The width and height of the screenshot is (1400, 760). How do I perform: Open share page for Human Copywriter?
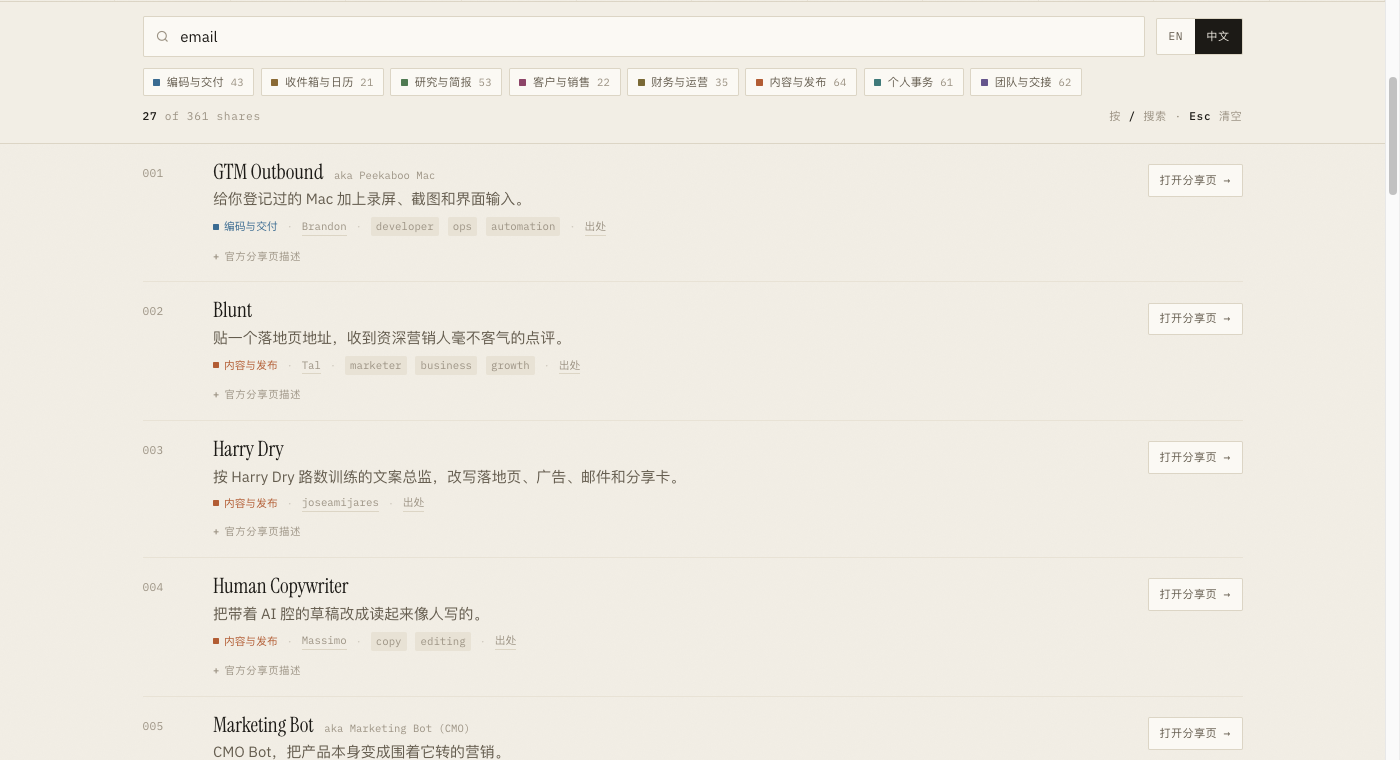tap(1195, 594)
